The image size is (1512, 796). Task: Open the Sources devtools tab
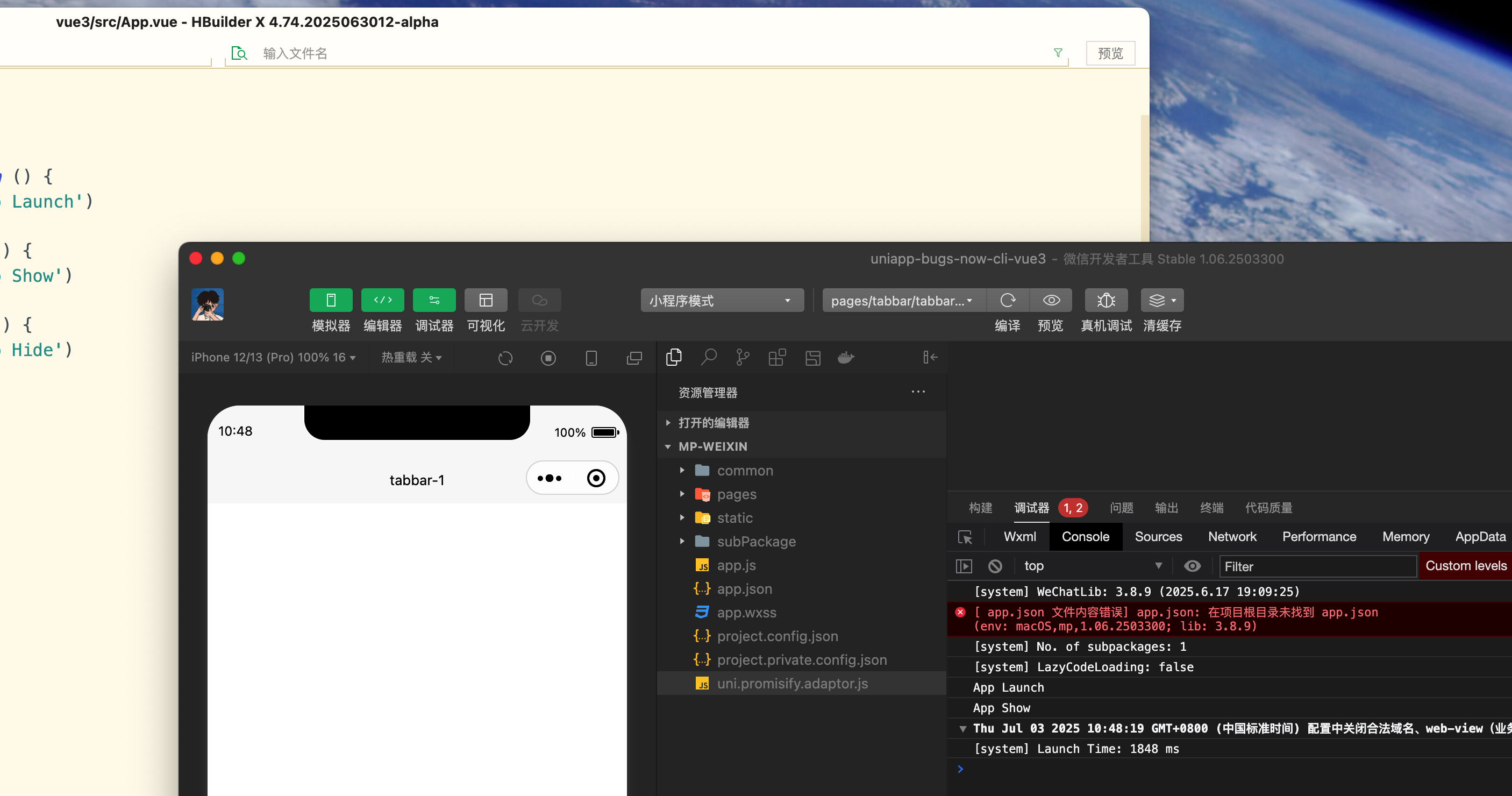[x=1158, y=537]
